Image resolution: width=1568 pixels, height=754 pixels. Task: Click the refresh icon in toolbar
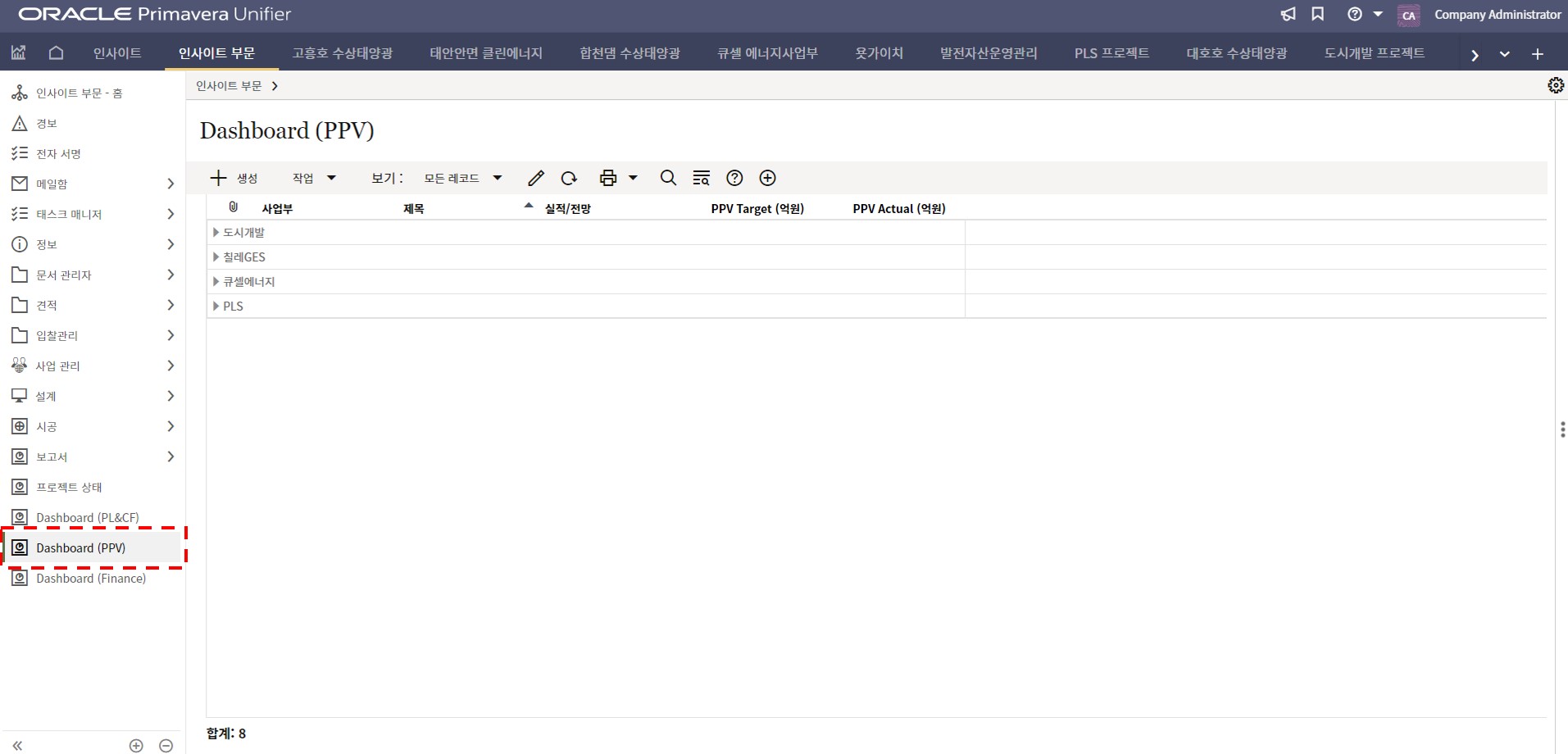(x=569, y=178)
